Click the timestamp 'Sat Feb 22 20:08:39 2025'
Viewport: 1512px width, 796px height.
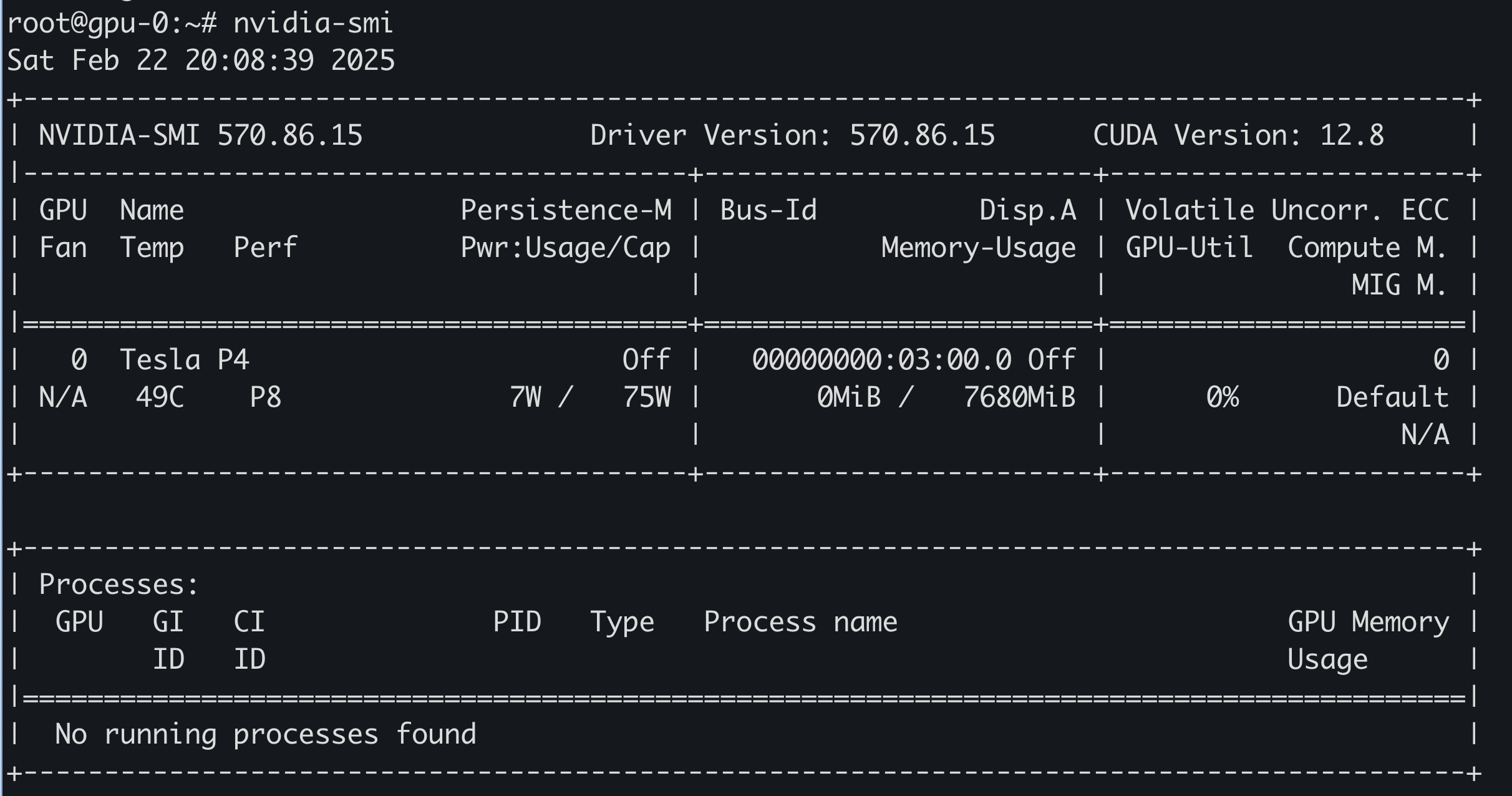point(201,61)
